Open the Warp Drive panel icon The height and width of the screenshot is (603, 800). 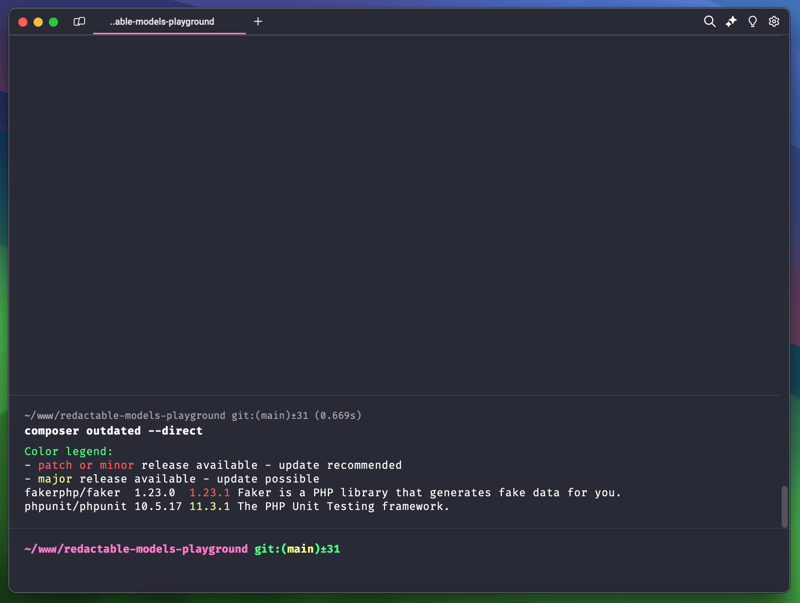pyautogui.click(x=79, y=21)
